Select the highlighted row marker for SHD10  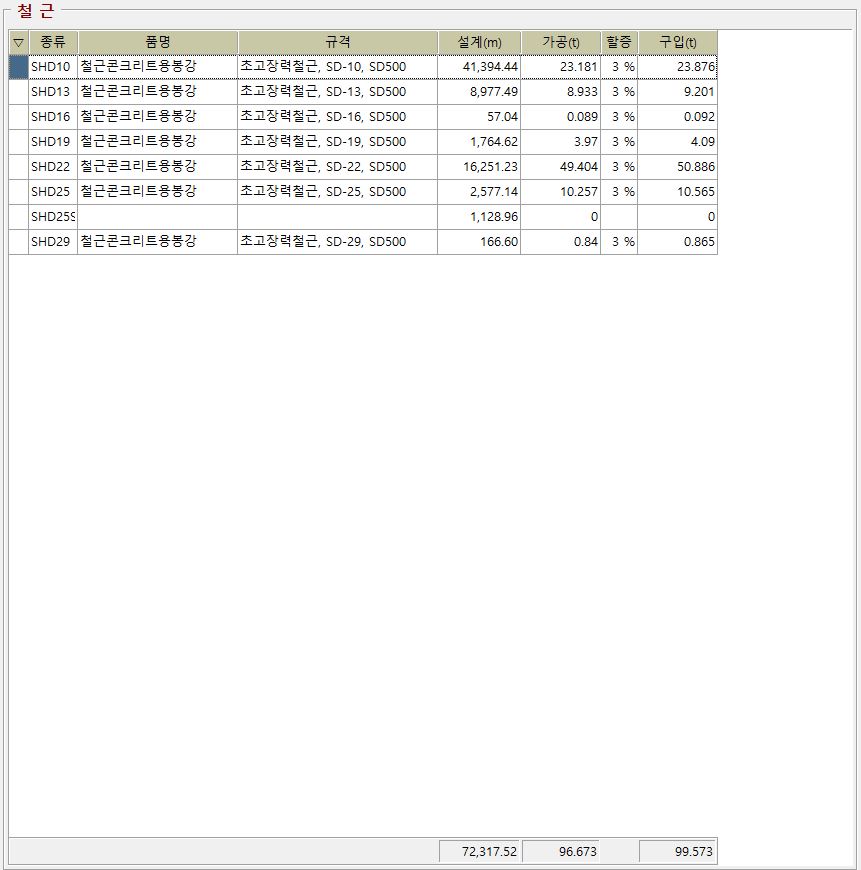[18, 67]
